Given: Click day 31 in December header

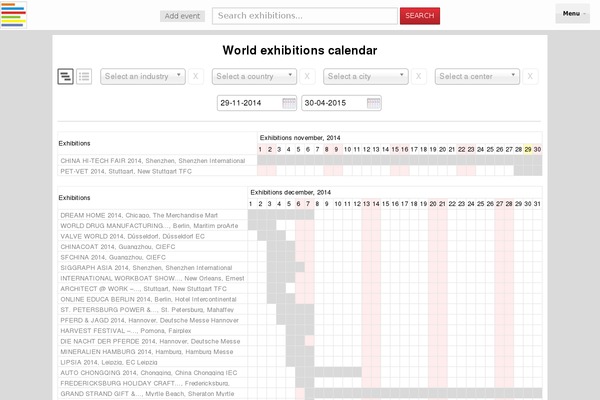Looking at the screenshot, I should tap(537, 204).
